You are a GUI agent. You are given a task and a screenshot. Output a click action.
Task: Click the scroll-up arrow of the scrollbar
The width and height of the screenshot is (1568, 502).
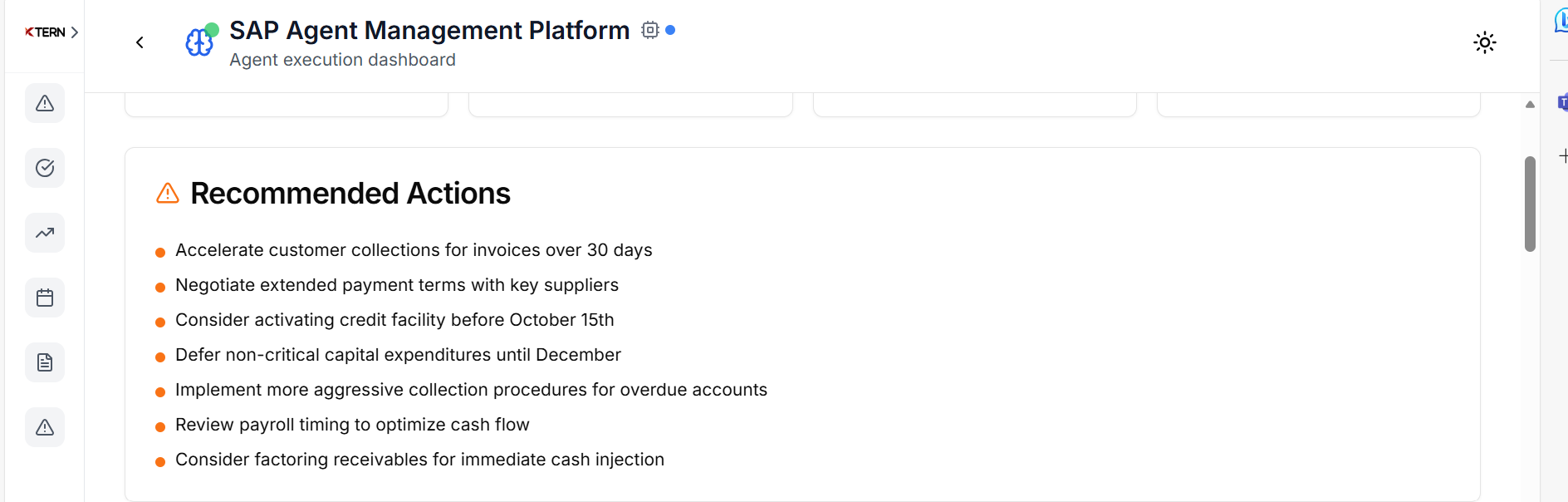pos(1530,105)
